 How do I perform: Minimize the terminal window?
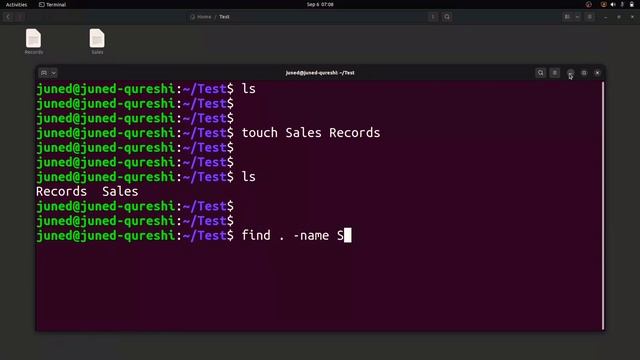pos(570,73)
